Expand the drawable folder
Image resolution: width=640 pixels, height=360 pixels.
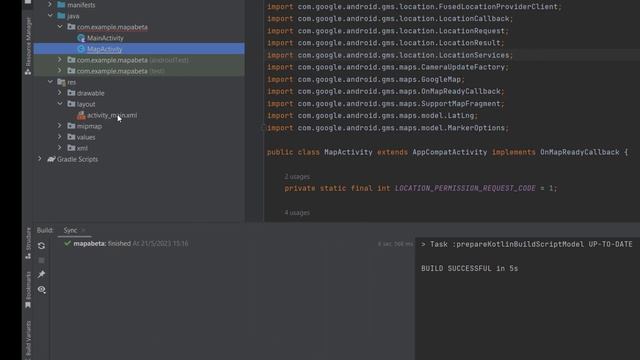pos(60,93)
